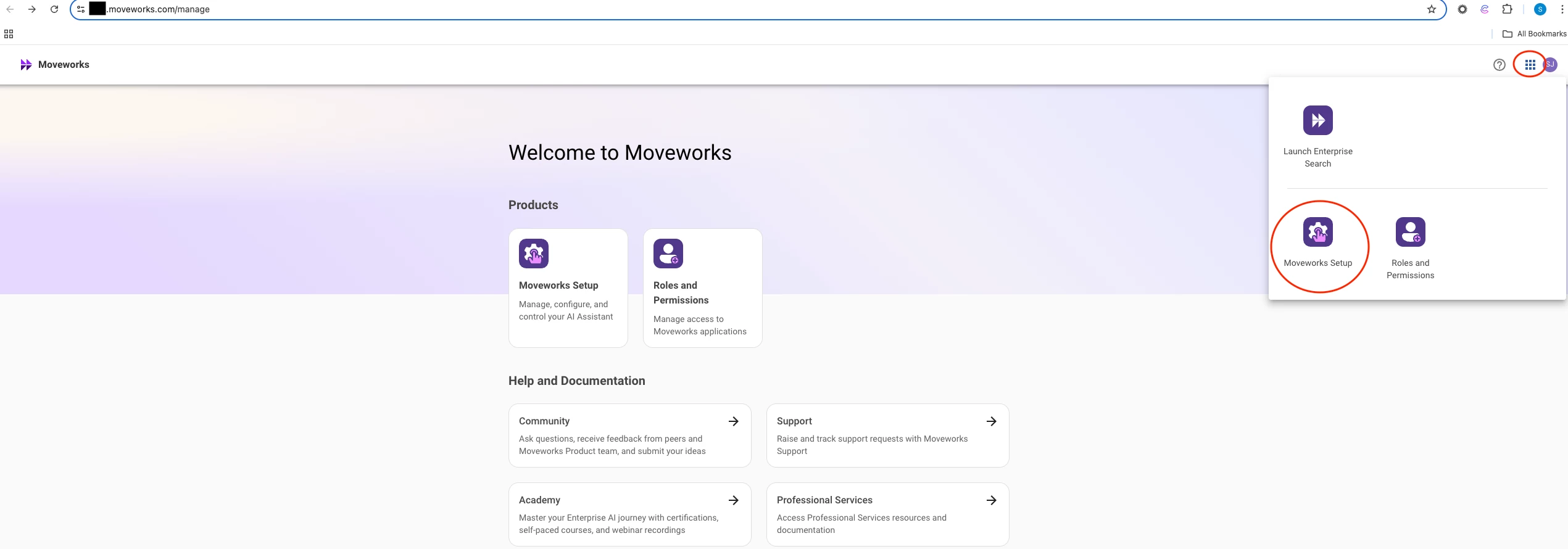Launch Enterprise Search from the apps panel

pos(1317,136)
